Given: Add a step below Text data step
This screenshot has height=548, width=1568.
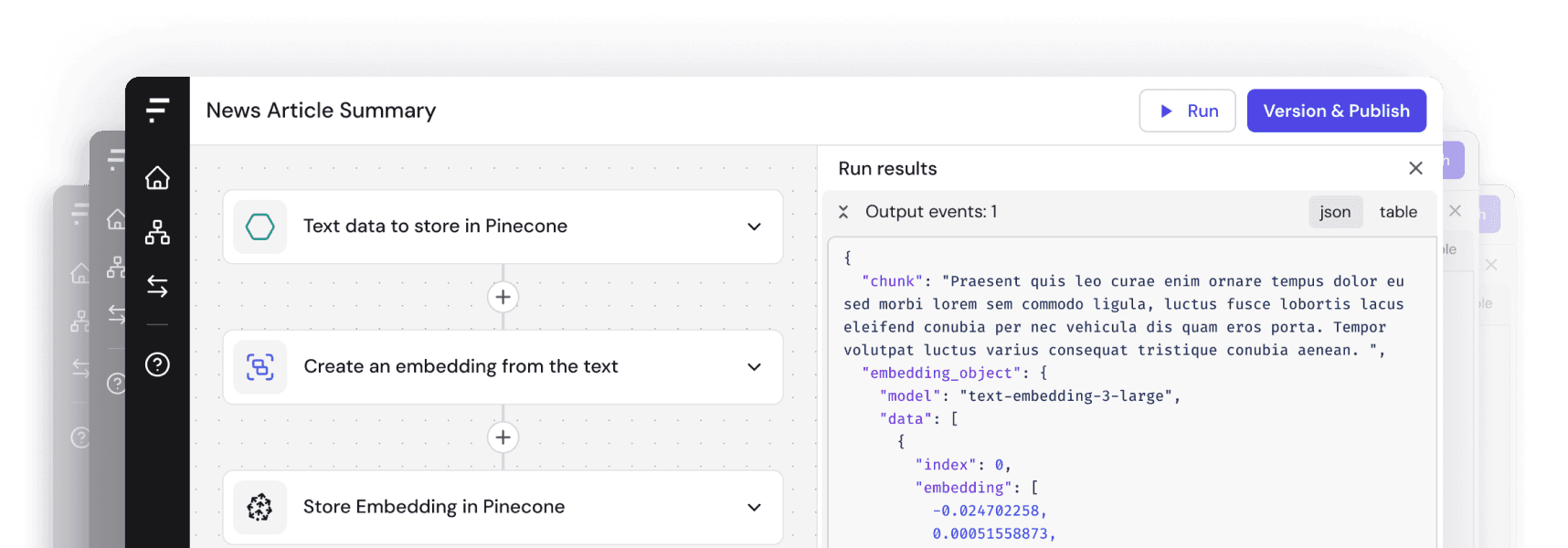Looking at the screenshot, I should [503, 297].
